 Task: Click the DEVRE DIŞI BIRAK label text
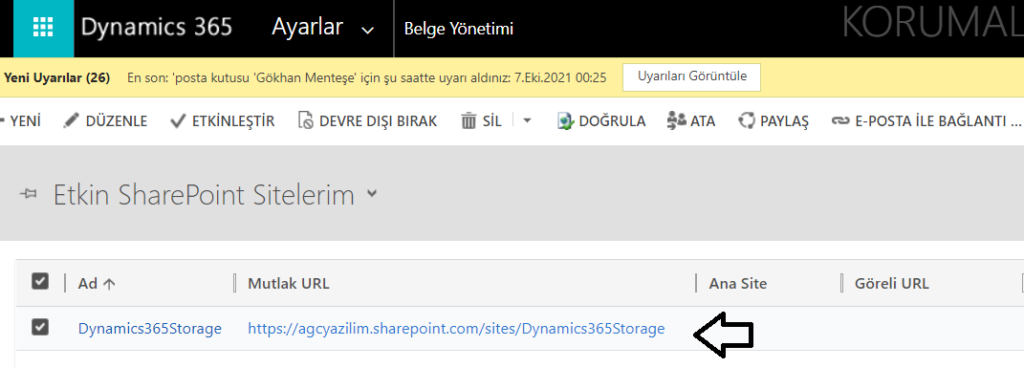coord(378,121)
